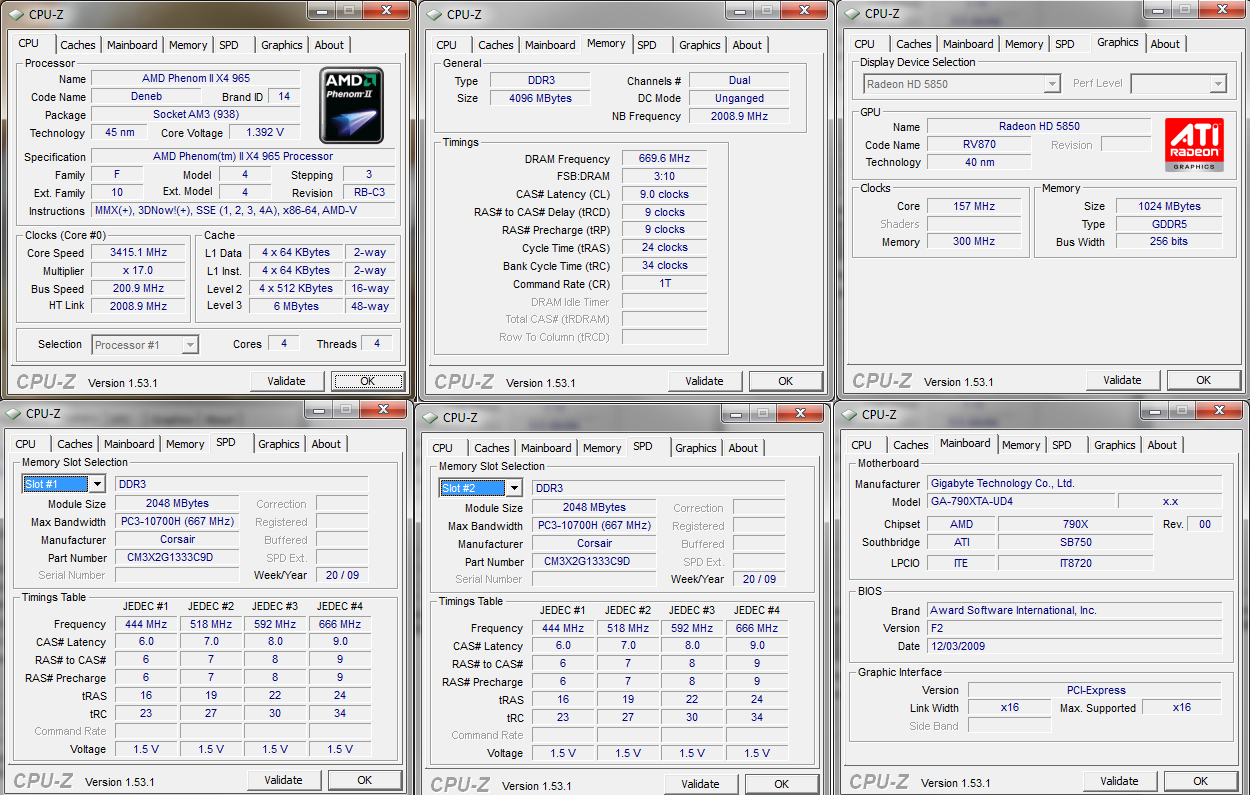Click Validate in the Slot #1 SPD window
This screenshot has width=1250, height=795.
(284, 780)
